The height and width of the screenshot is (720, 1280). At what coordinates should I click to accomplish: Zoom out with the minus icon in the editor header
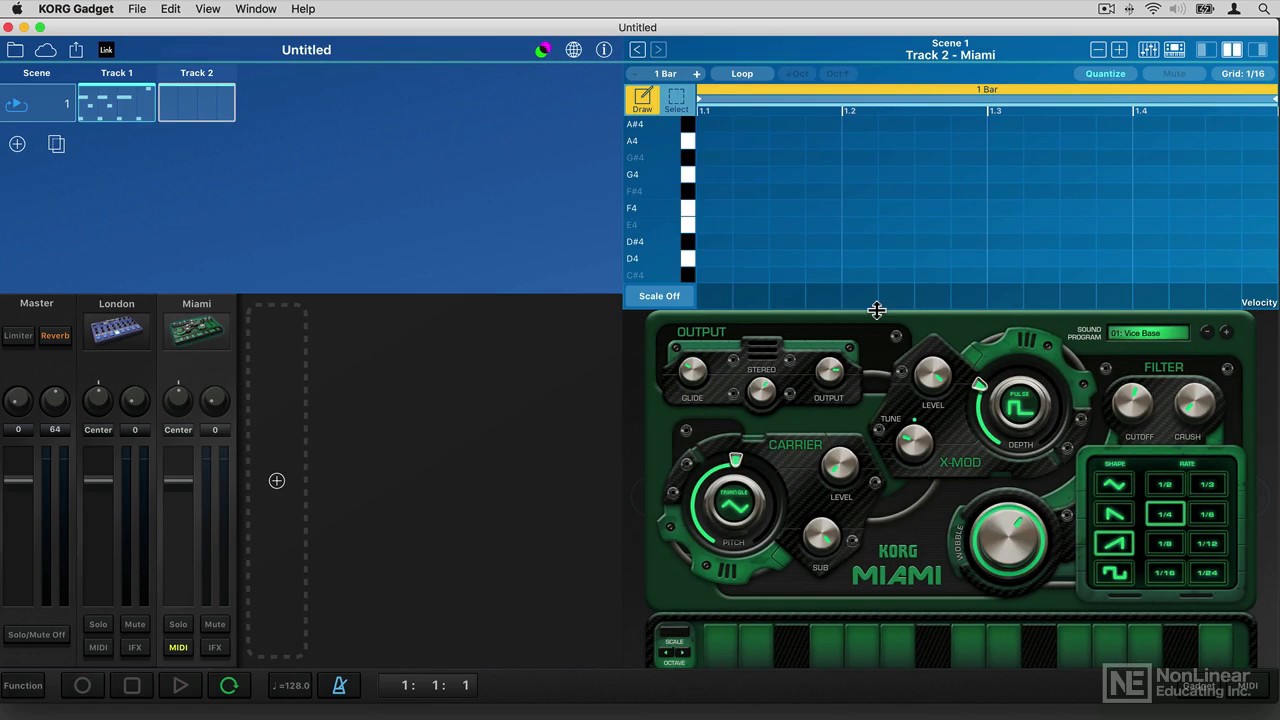pyautogui.click(x=1098, y=50)
